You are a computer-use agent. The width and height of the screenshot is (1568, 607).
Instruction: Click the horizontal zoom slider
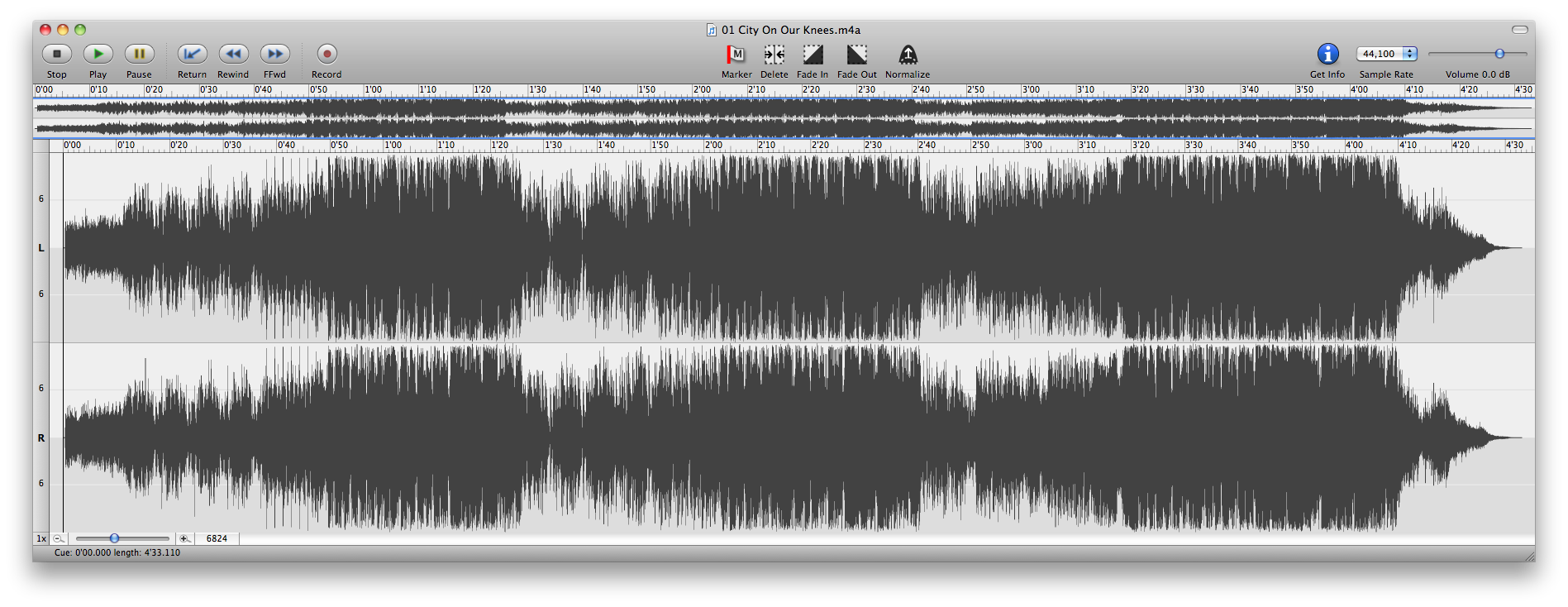(122, 538)
